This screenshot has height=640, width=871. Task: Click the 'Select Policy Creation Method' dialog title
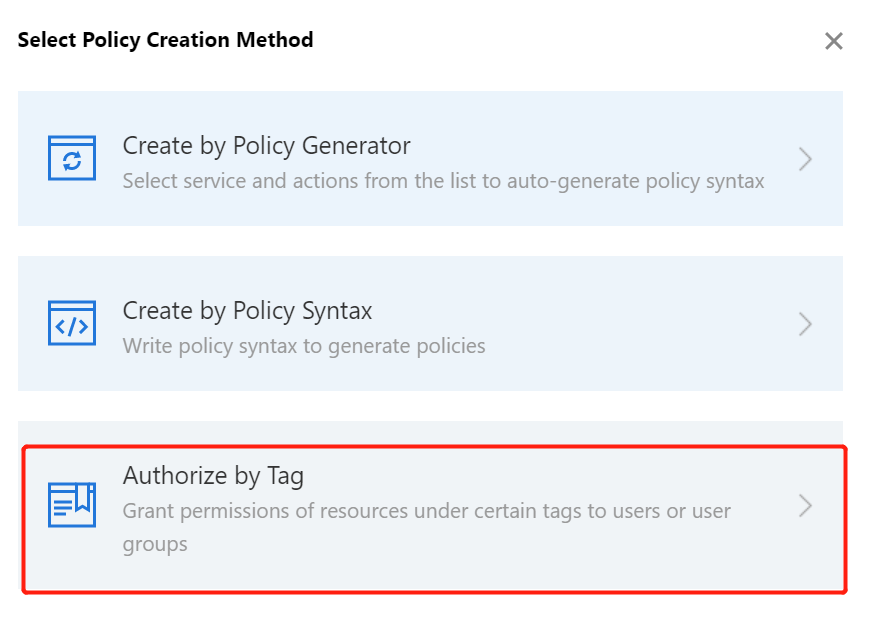(165, 40)
